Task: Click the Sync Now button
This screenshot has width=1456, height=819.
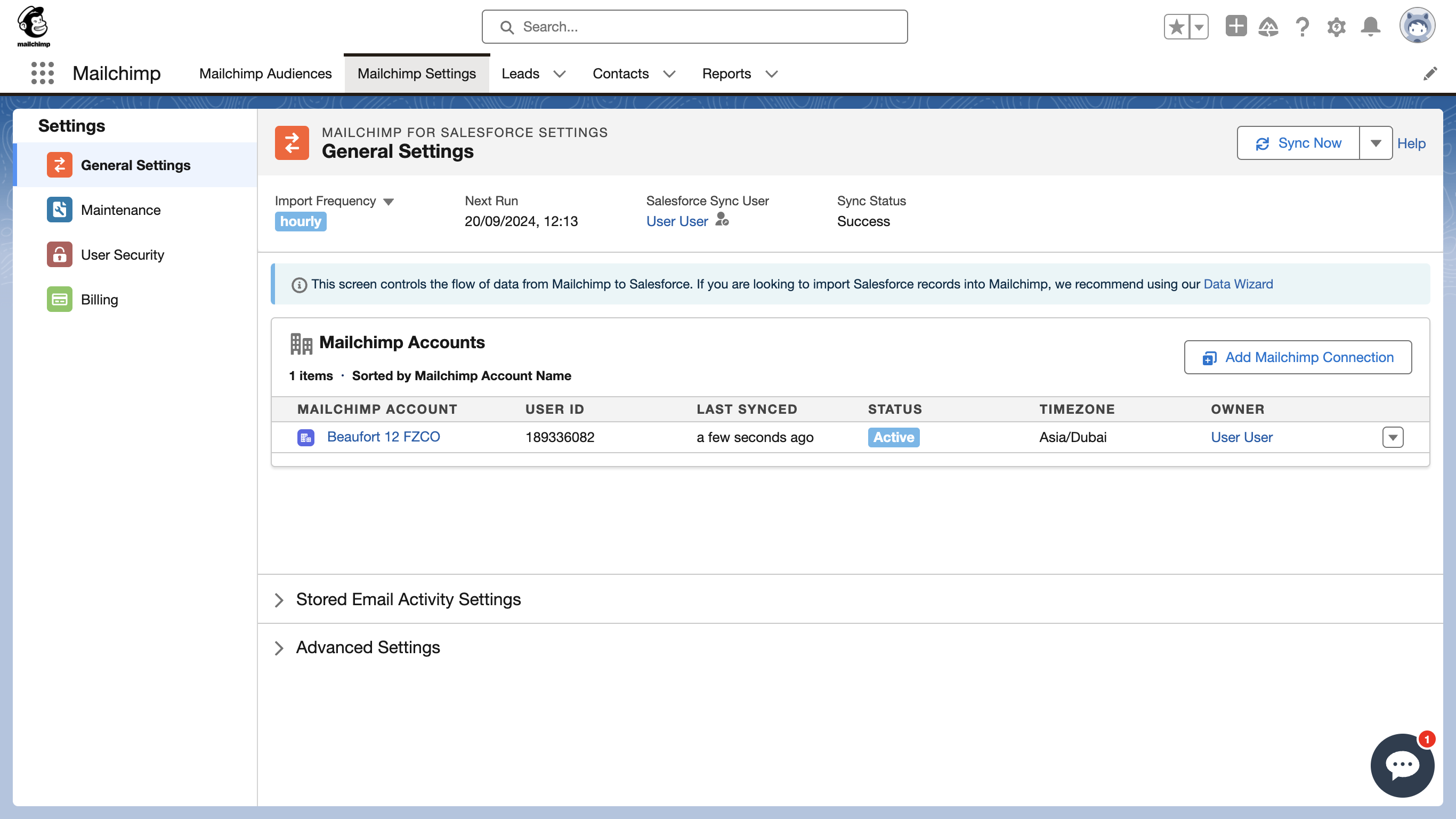Action: point(1298,143)
